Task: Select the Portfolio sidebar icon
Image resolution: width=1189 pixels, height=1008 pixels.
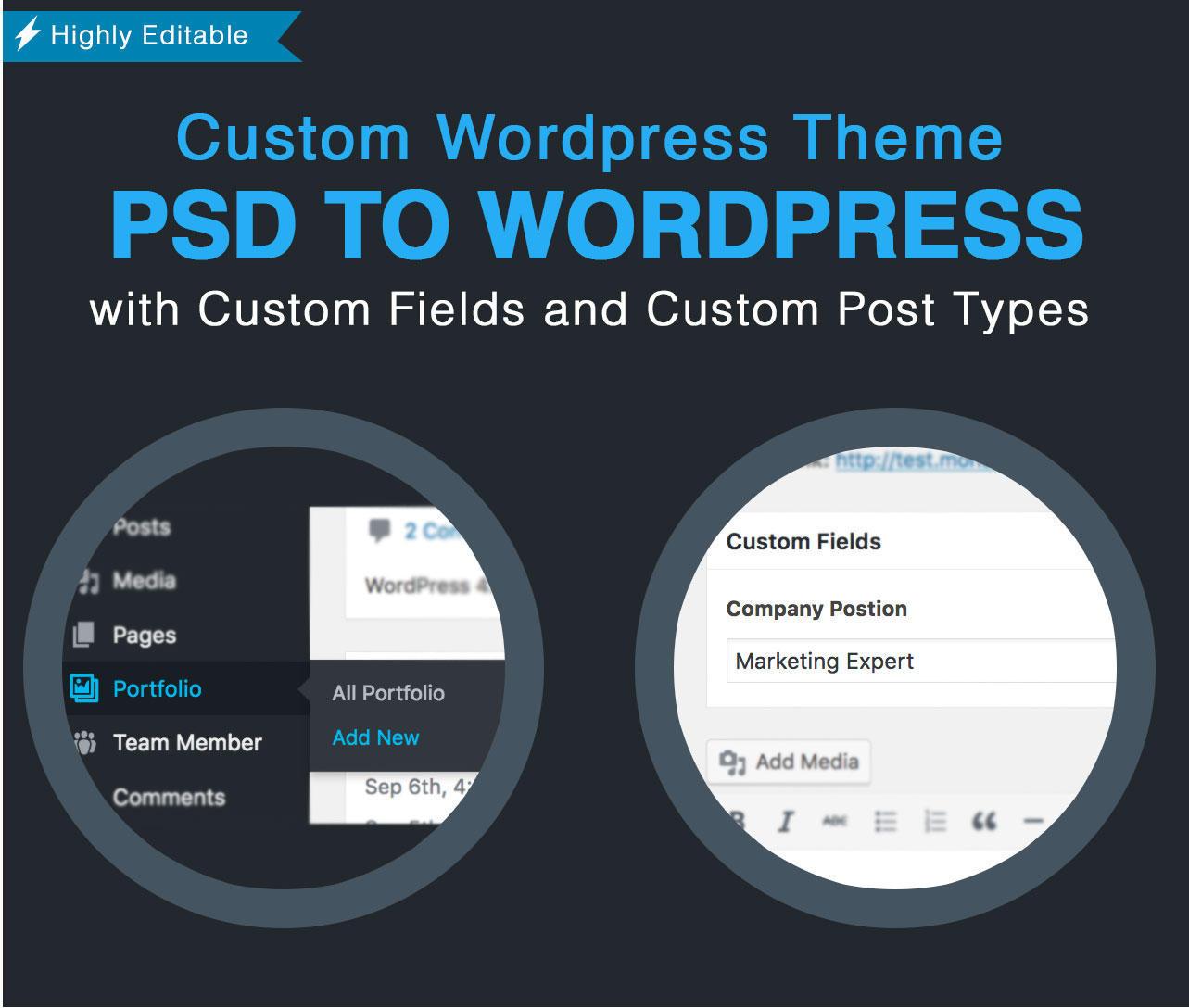Action: click(x=83, y=689)
